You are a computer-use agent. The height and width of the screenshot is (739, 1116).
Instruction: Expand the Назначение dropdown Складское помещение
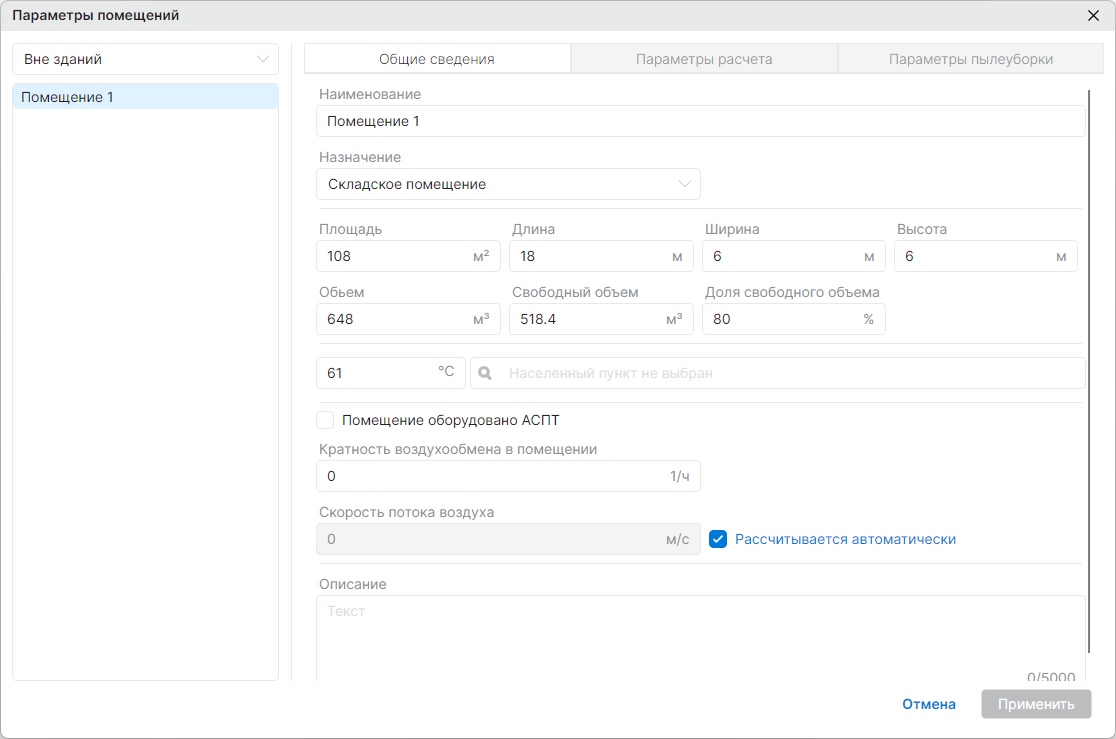[x=508, y=184]
